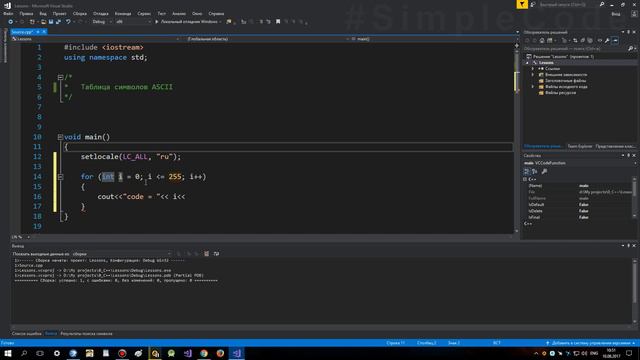Image resolution: width=640 pixels, height=360 pixels.
Task: Click the navigate backward toolbar icon
Action: point(11,22)
